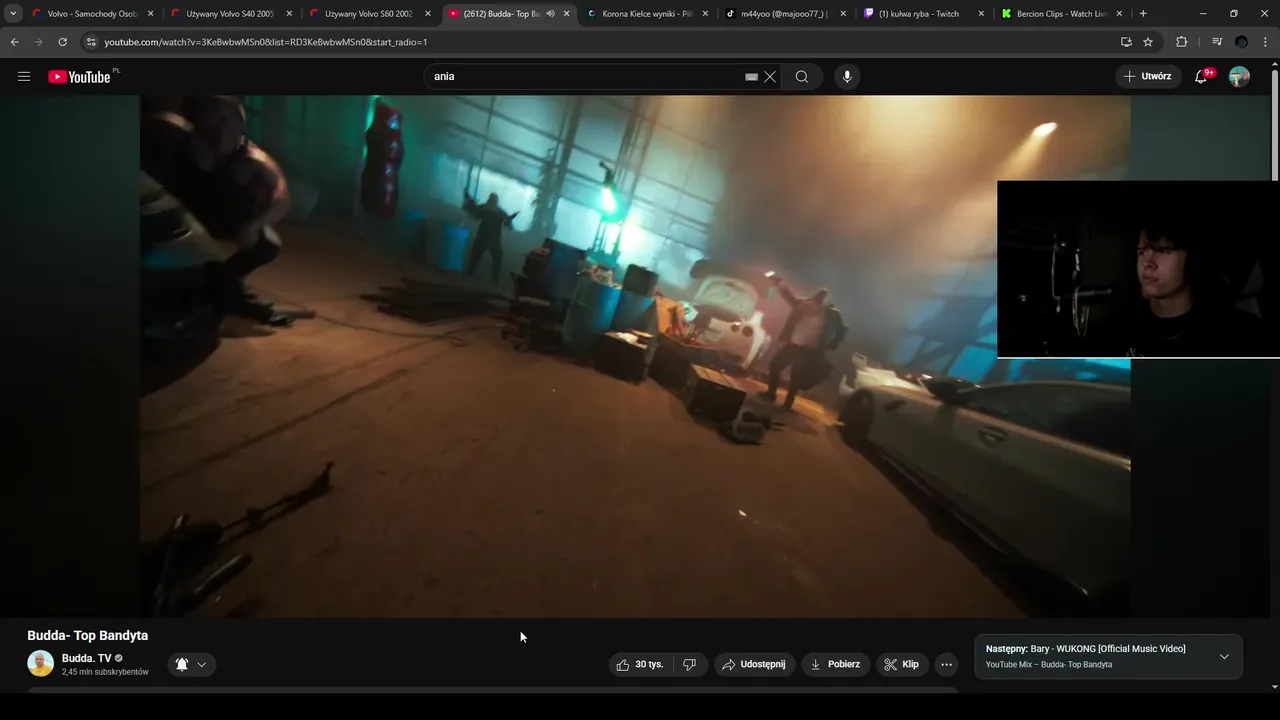This screenshot has width=1280, height=720.
Task: Like the video with thumbs-up 30 tys.
Action: [x=640, y=664]
